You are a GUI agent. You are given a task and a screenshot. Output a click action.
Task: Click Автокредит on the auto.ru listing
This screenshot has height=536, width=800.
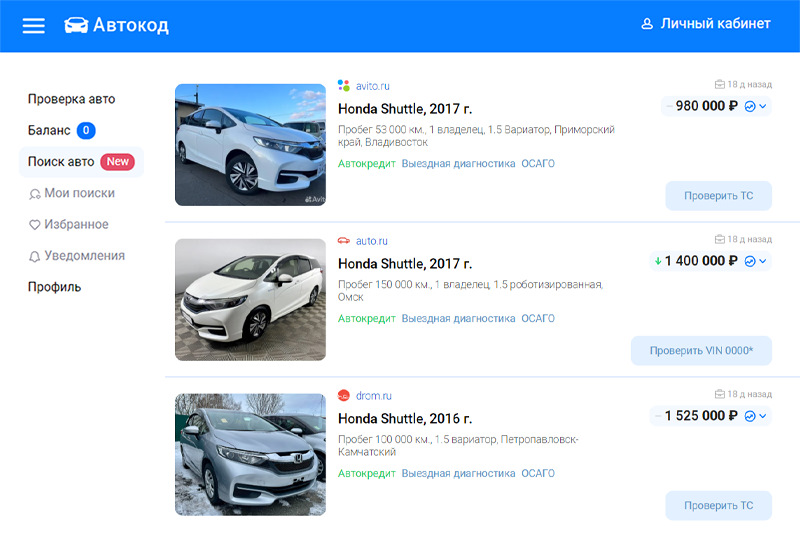coord(367,319)
